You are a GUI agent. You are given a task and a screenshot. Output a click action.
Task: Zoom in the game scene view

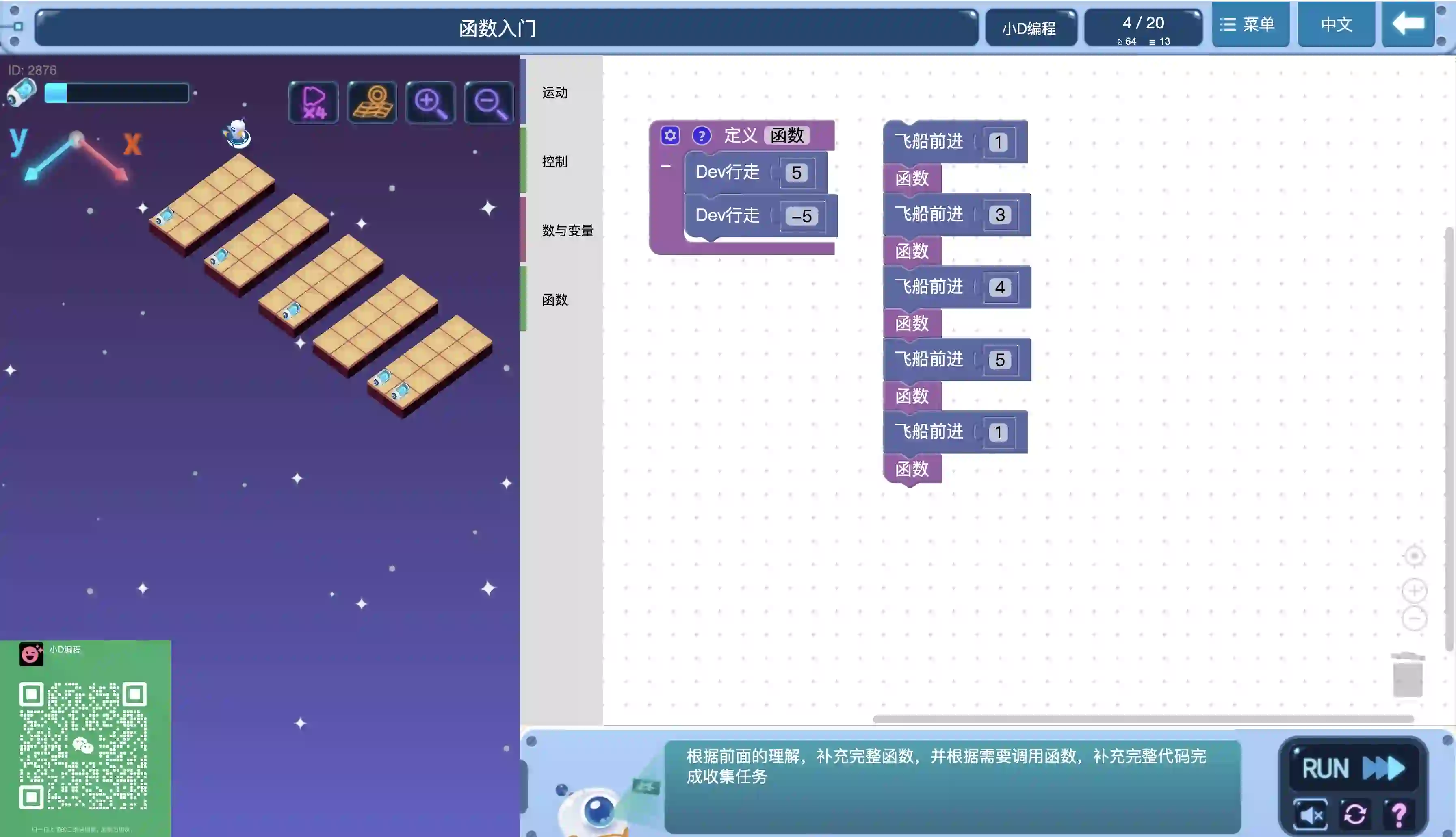(x=430, y=102)
